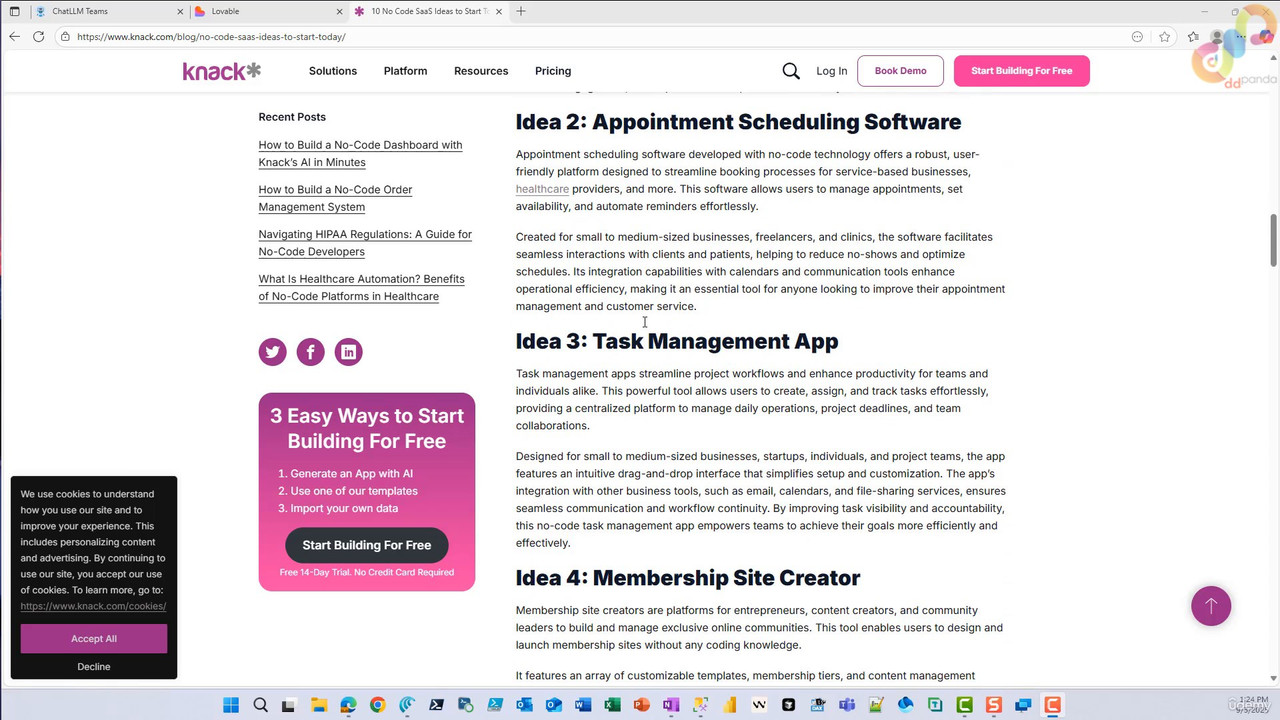The height and width of the screenshot is (720, 1280).
Task: Open the What Is Healthcare Automation post
Action: 361,288
